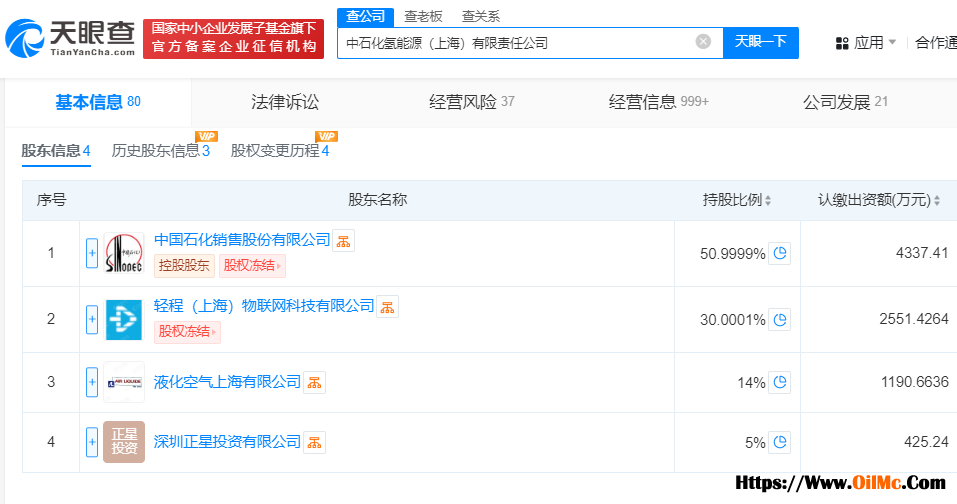Click the 轻程 blue company logo
The image size is (957, 504).
(x=124, y=319)
